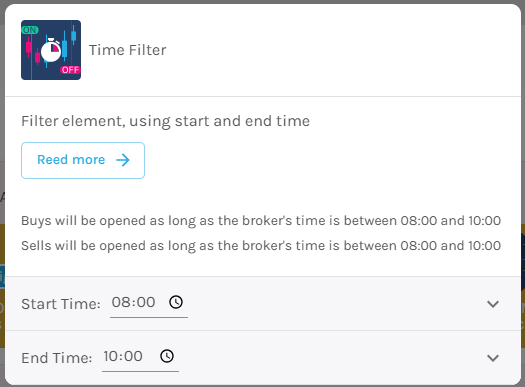
Task: Click the Reed more button
Action: (83, 160)
